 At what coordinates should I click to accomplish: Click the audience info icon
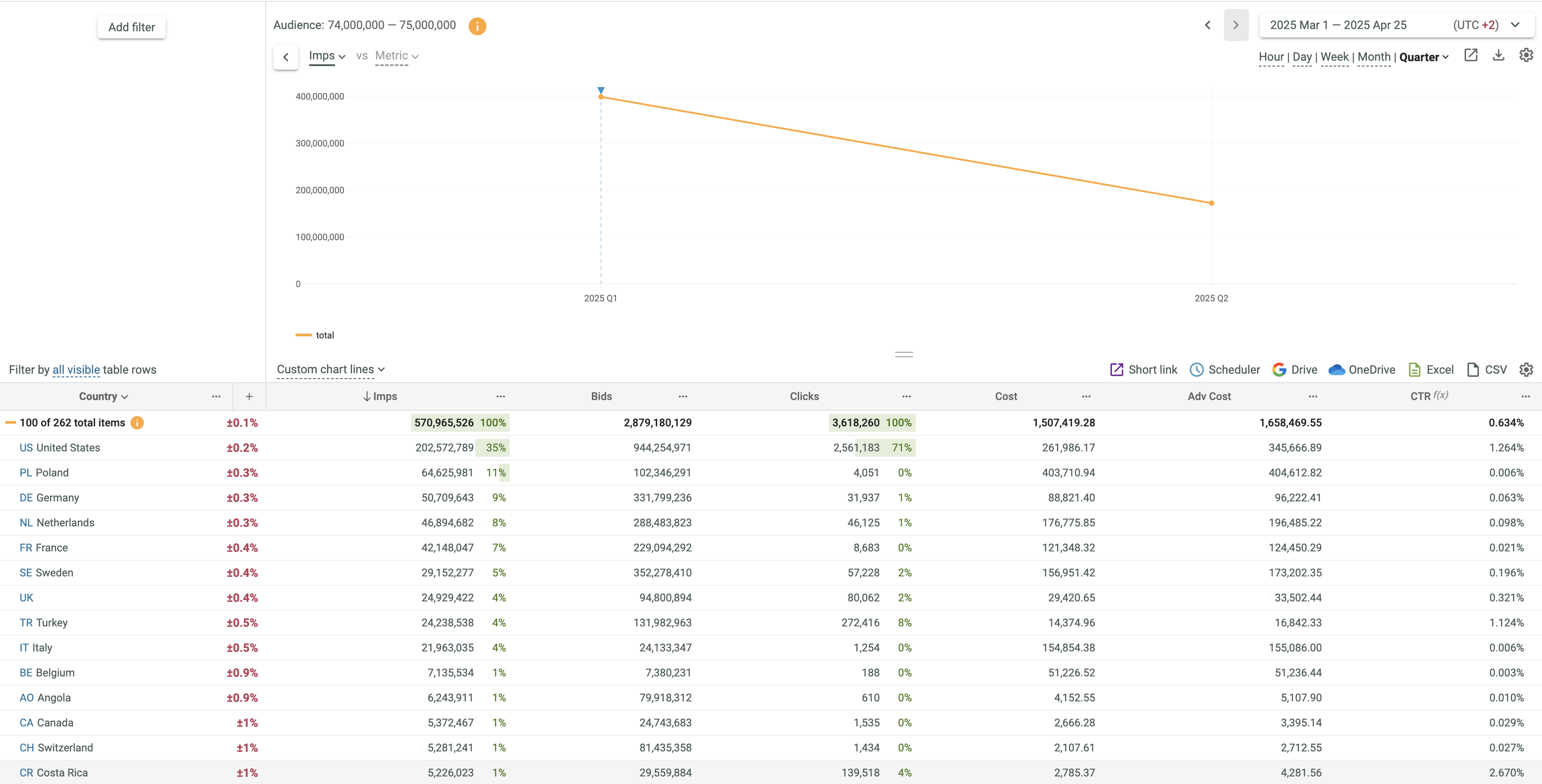click(x=477, y=26)
